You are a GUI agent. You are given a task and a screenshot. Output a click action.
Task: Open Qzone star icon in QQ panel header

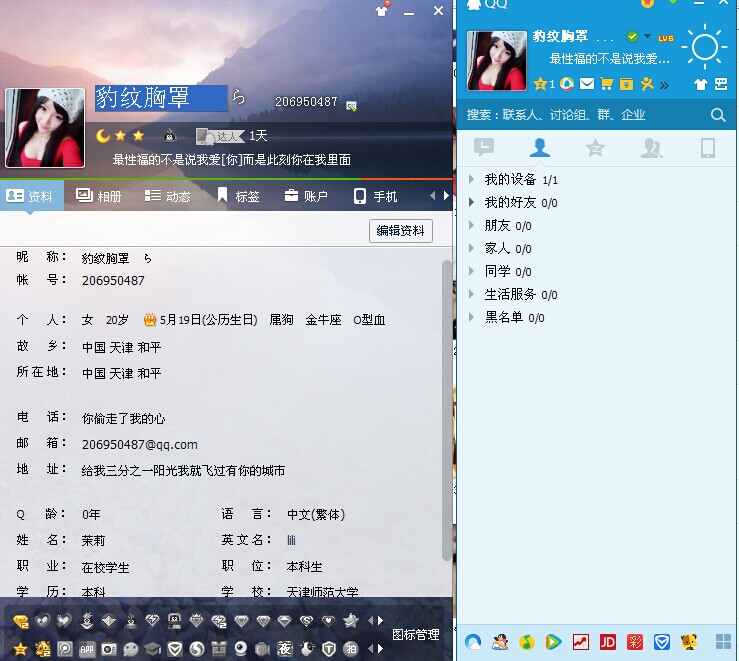click(x=540, y=84)
